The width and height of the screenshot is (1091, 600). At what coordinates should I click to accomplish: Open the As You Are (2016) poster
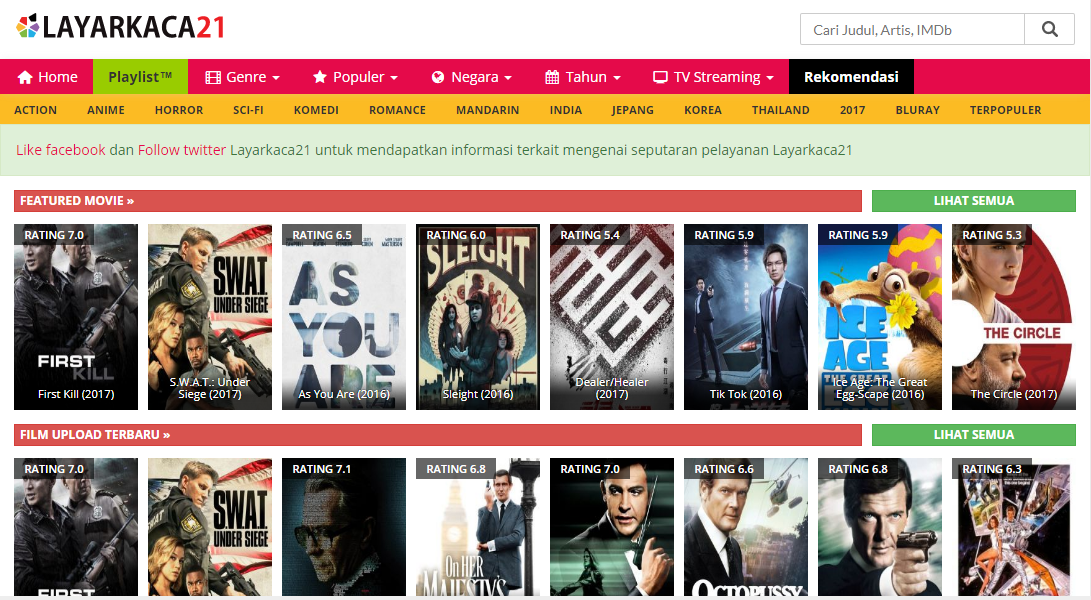pos(344,317)
